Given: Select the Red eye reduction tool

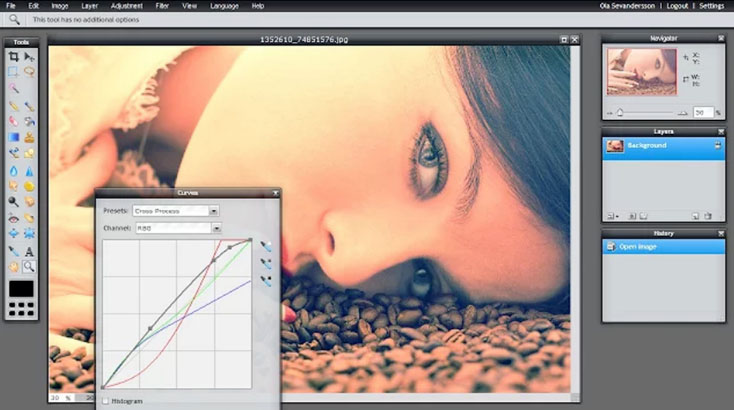Looking at the screenshot, I should [13, 218].
